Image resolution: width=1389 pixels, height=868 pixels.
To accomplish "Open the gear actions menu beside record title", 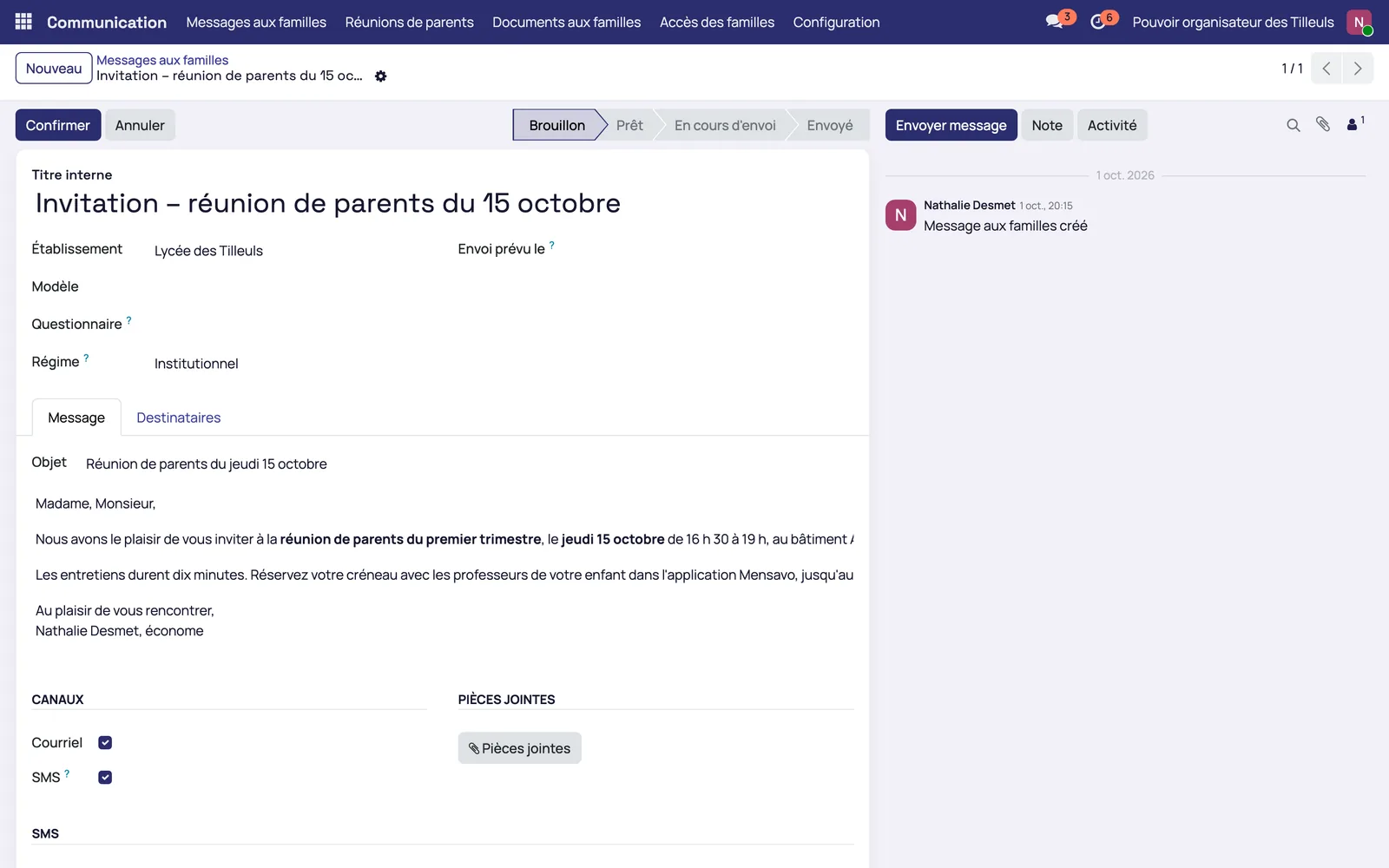I will [380, 76].
